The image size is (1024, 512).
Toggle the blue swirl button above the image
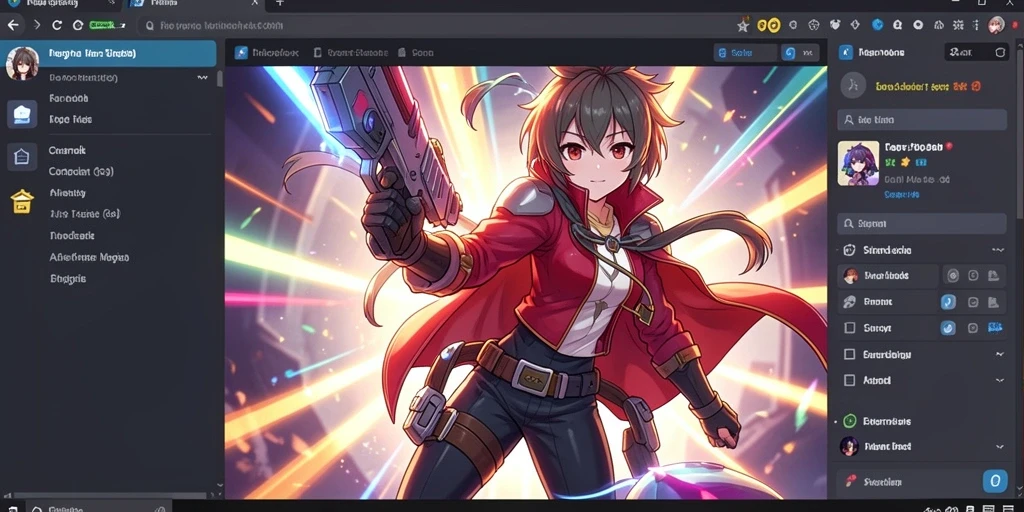click(788, 53)
